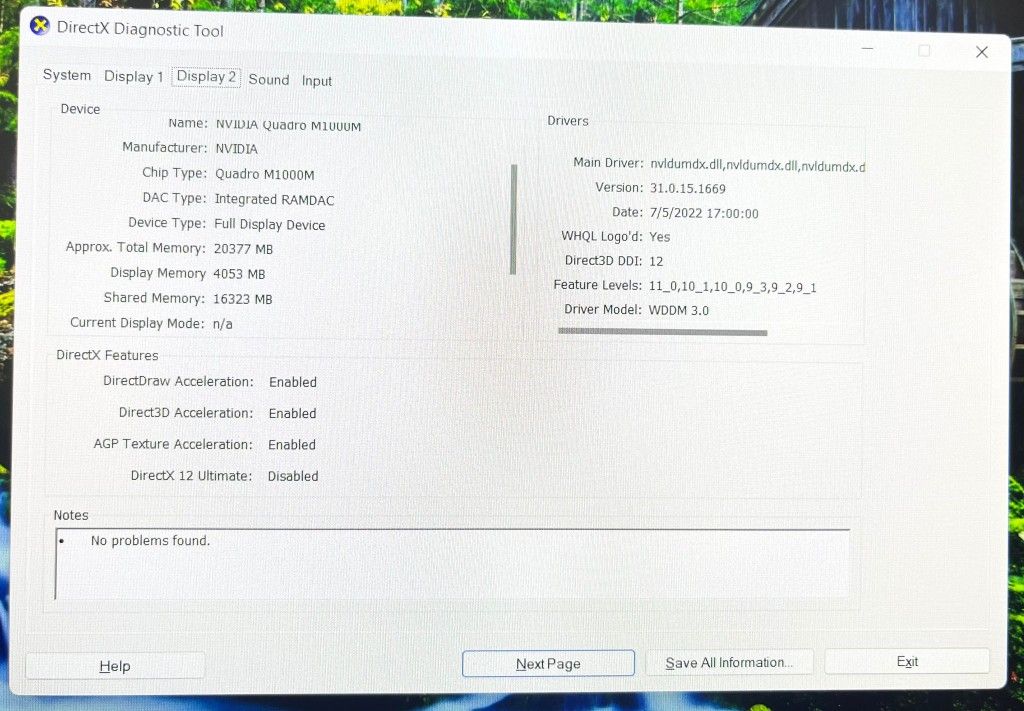Viewport: 1024px width, 711px height.
Task: Advance using the Next Page button
Action: (x=547, y=662)
